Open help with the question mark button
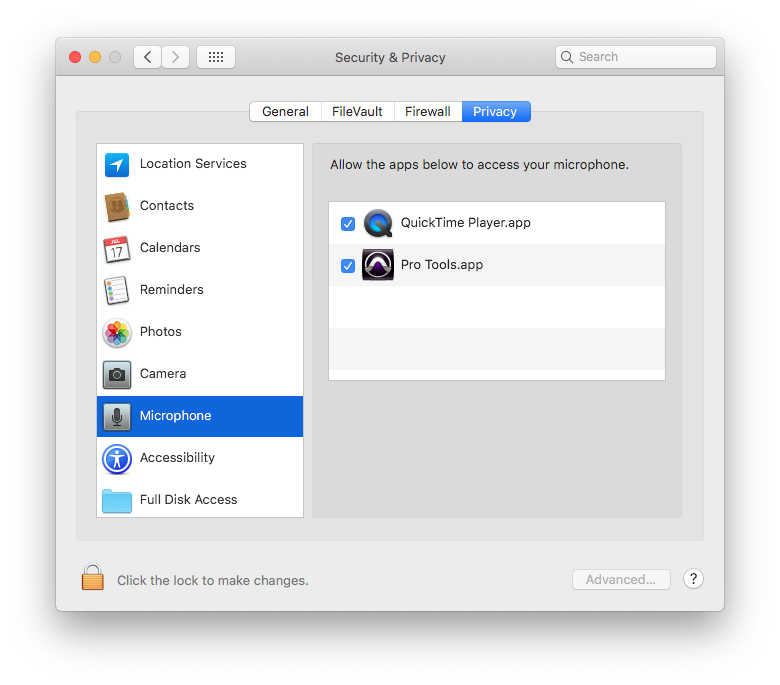 (693, 579)
